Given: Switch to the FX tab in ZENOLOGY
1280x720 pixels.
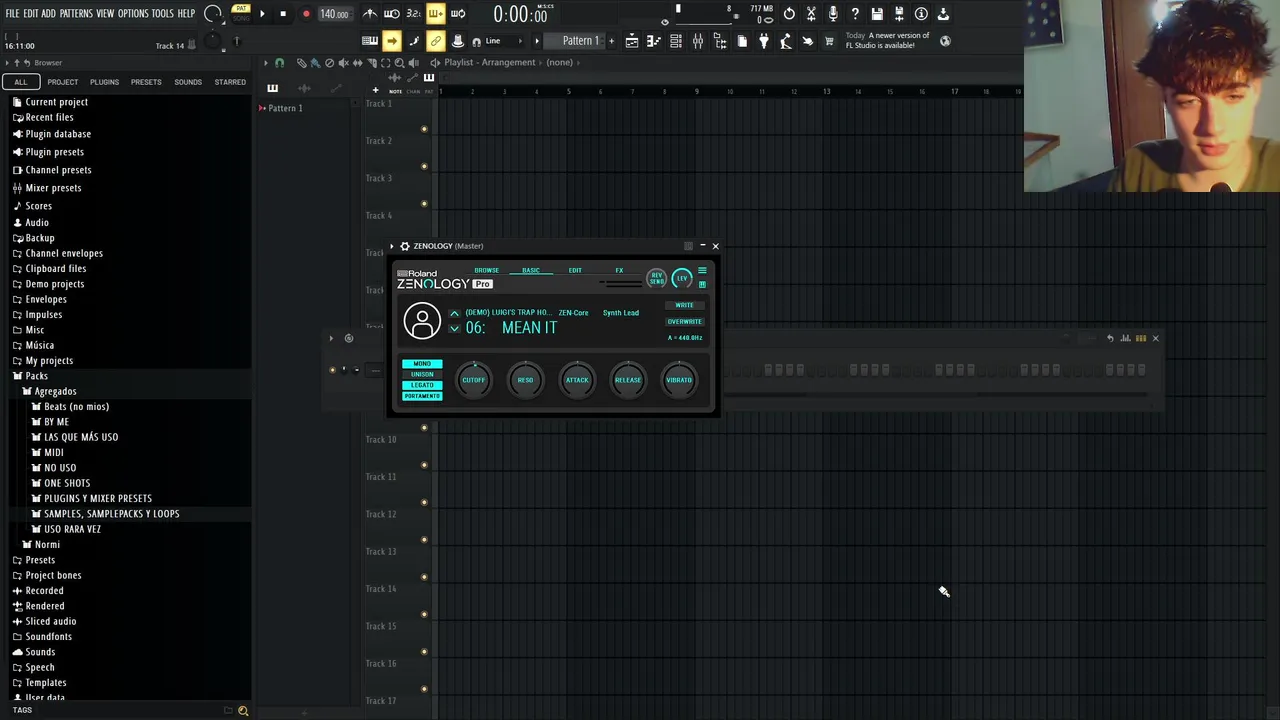Looking at the screenshot, I should click(x=619, y=270).
